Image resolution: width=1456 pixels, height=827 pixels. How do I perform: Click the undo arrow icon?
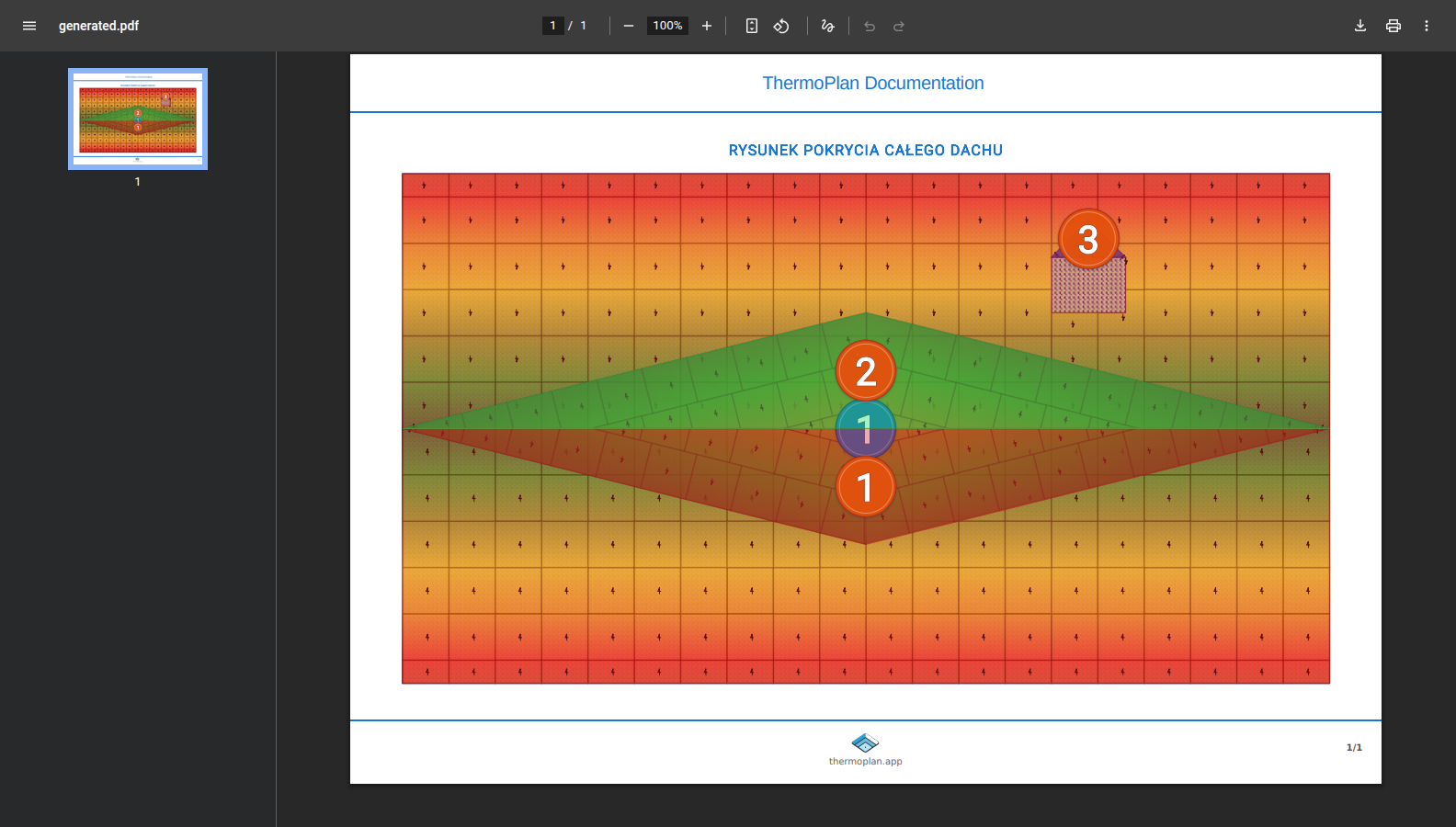(870, 26)
